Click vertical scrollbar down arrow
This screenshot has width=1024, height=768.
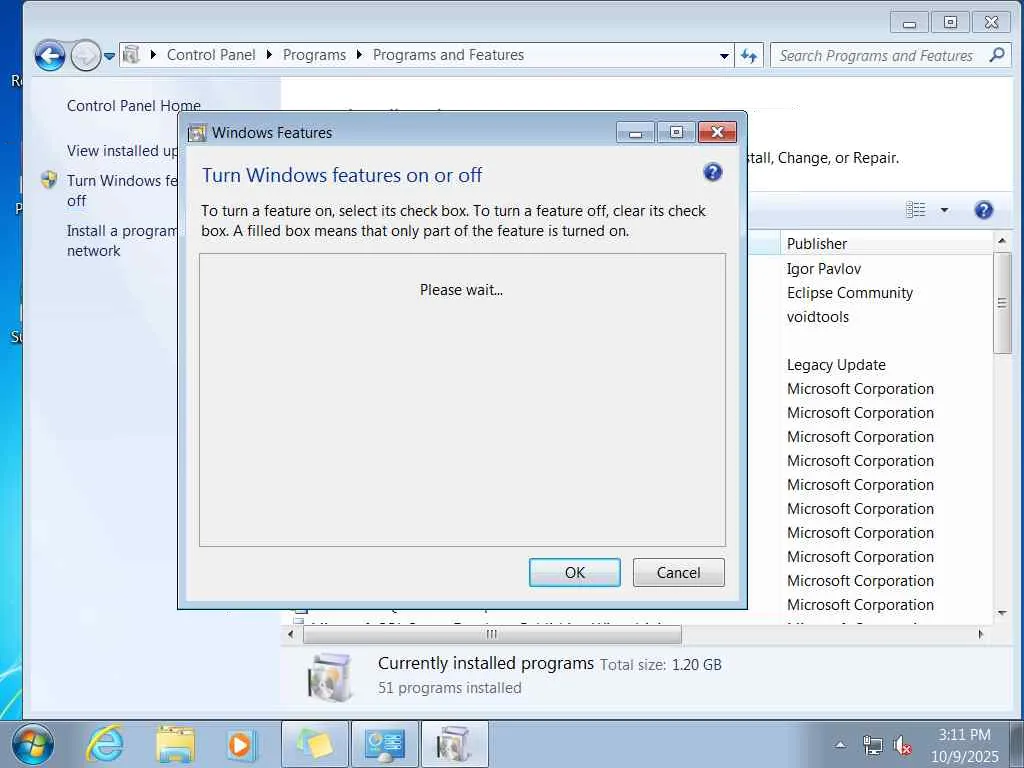click(1002, 613)
